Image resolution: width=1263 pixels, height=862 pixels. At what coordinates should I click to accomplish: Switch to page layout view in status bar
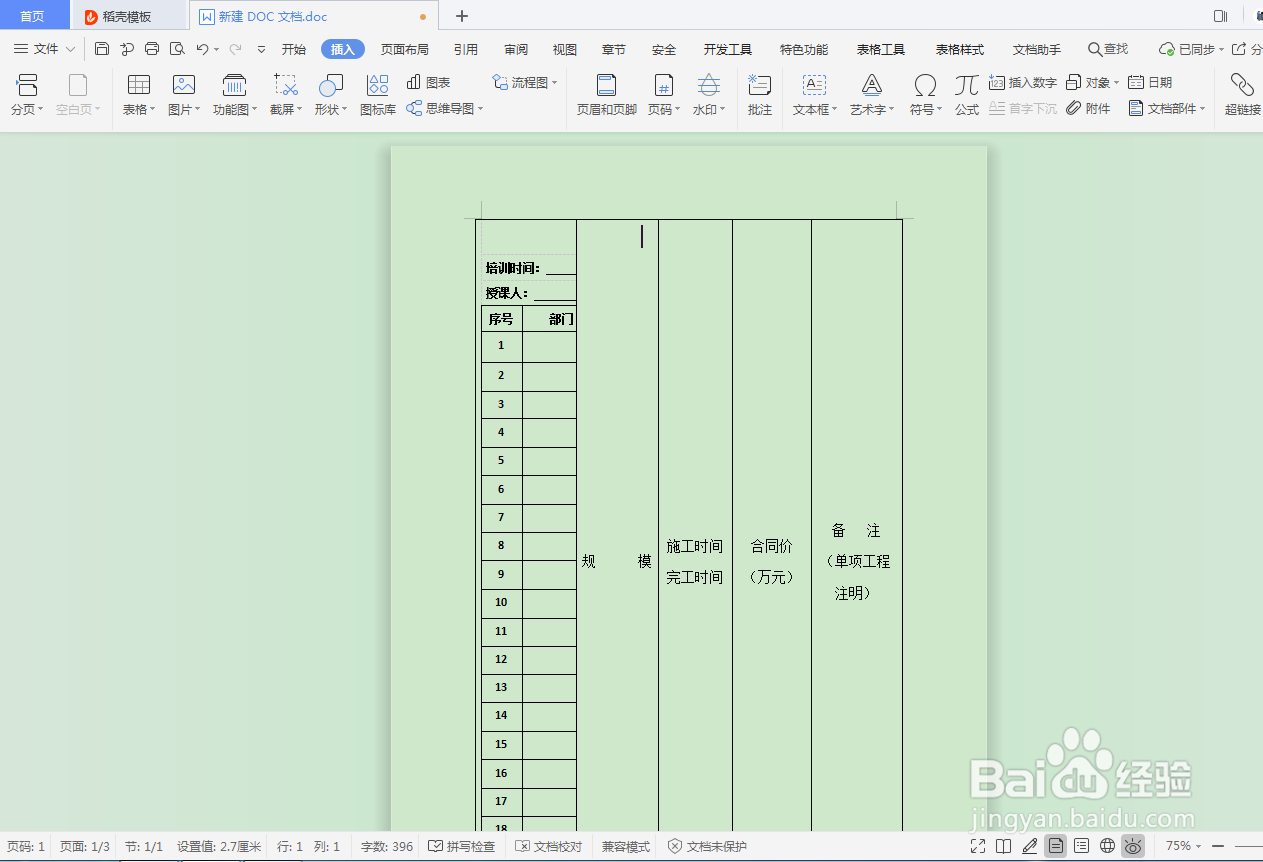[x=1056, y=846]
